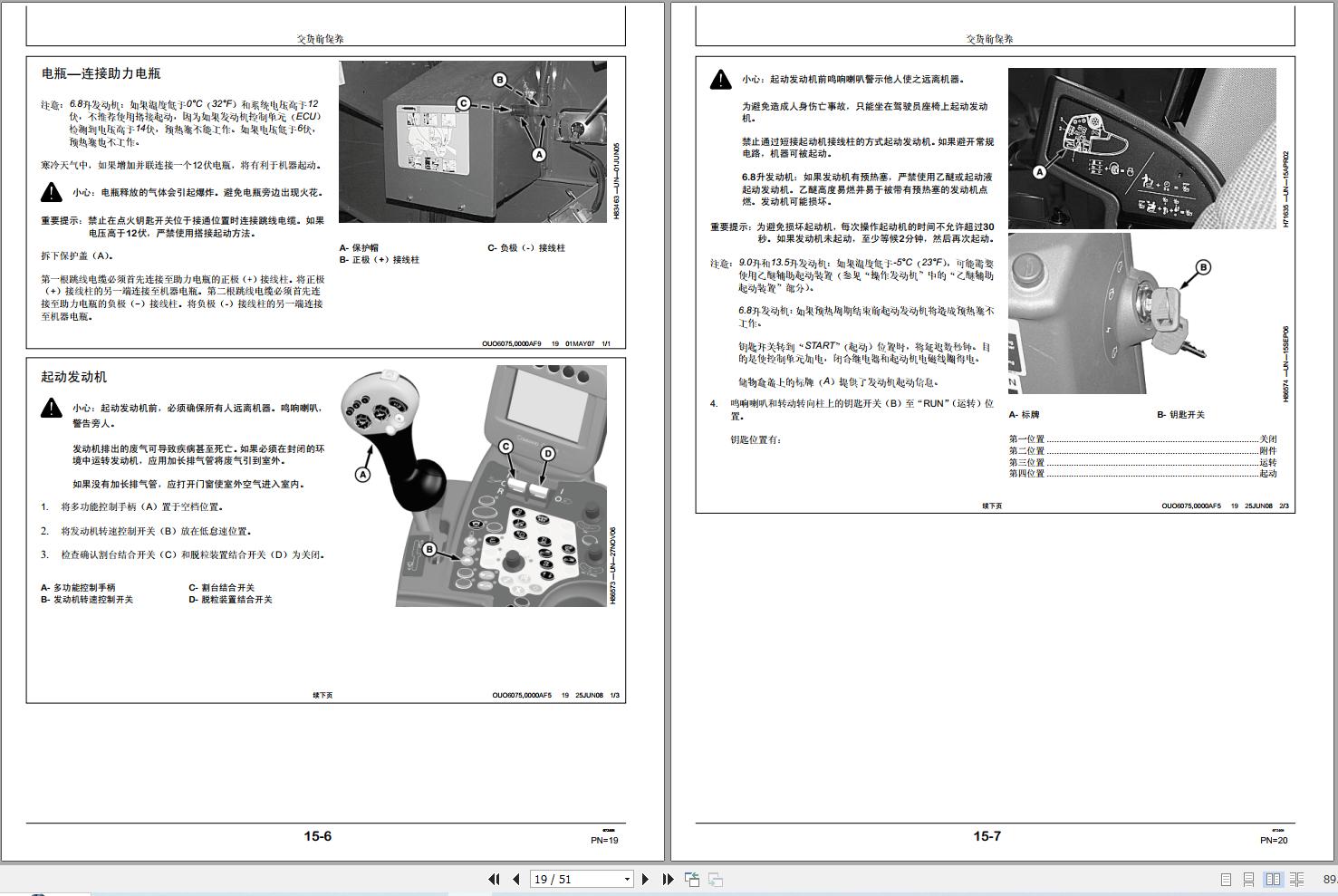
Task: Click the heading 起动发动机
Action: [x=73, y=377]
